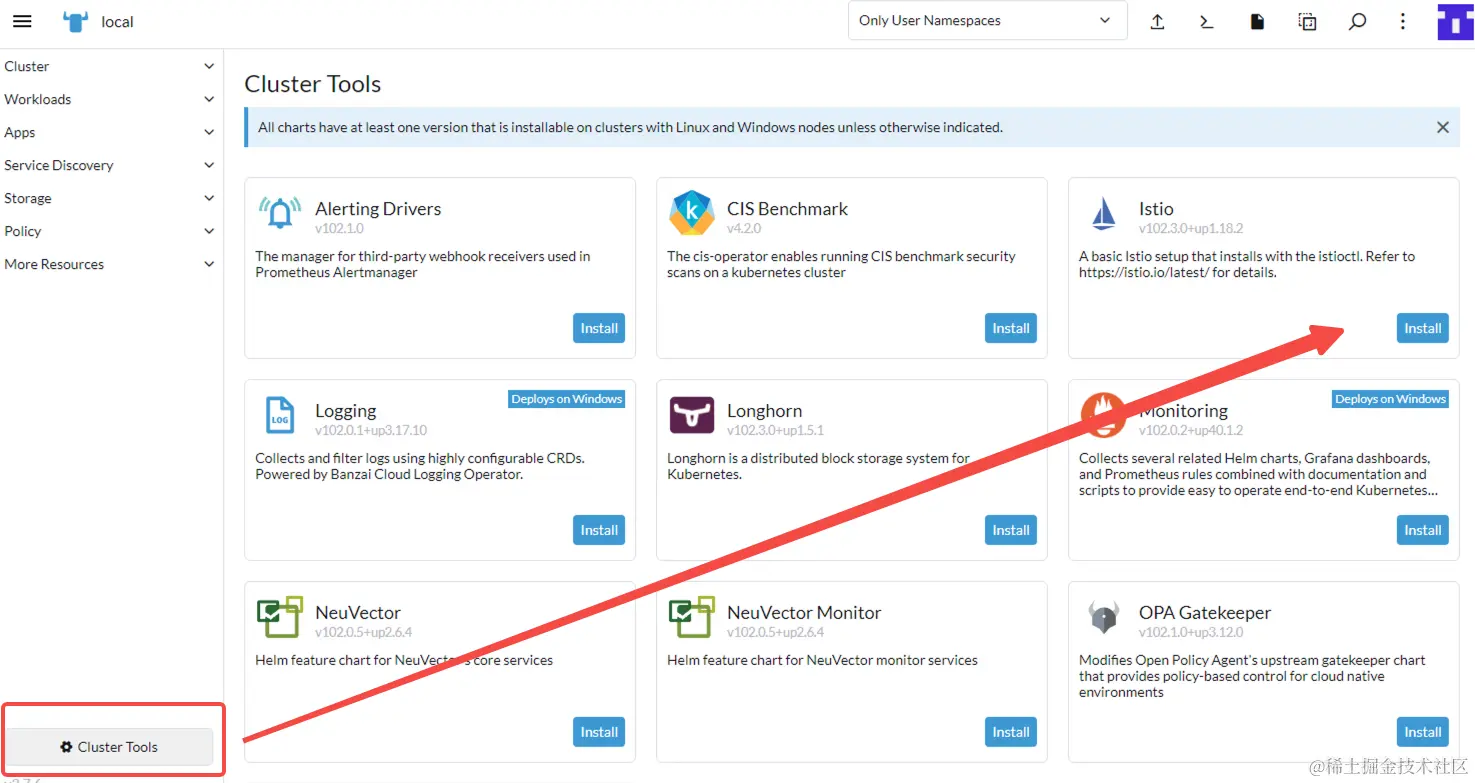Install the Longhorn chart

click(x=1011, y=530)
